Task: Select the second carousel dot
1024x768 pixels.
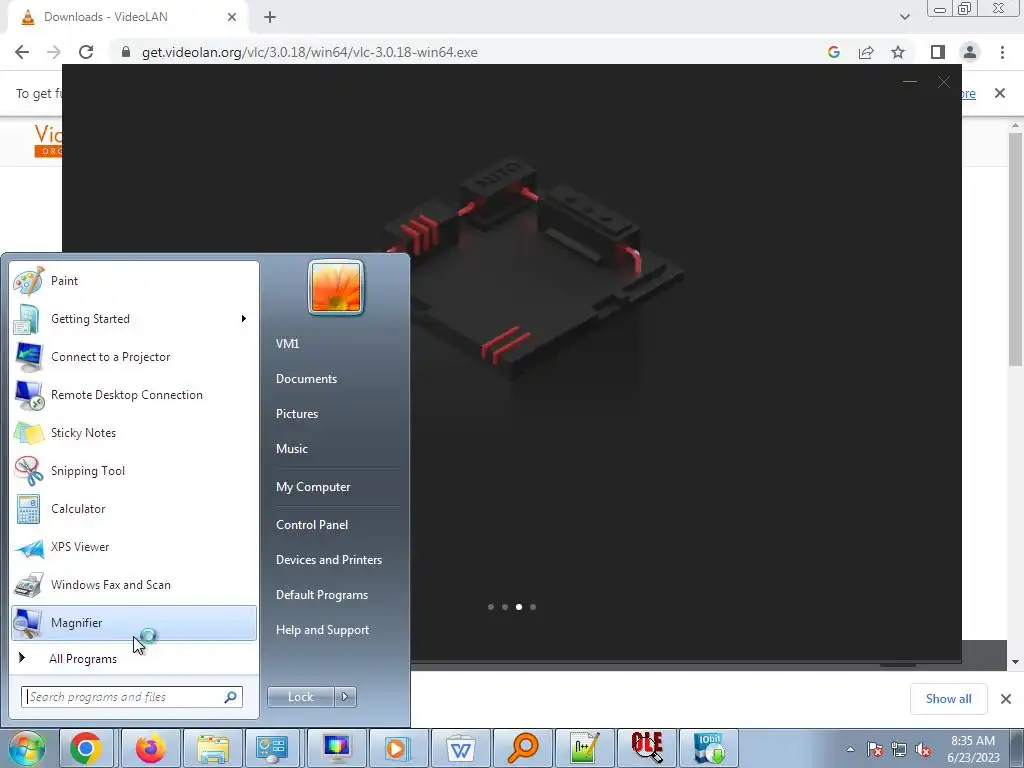Action: pos(505,607)
